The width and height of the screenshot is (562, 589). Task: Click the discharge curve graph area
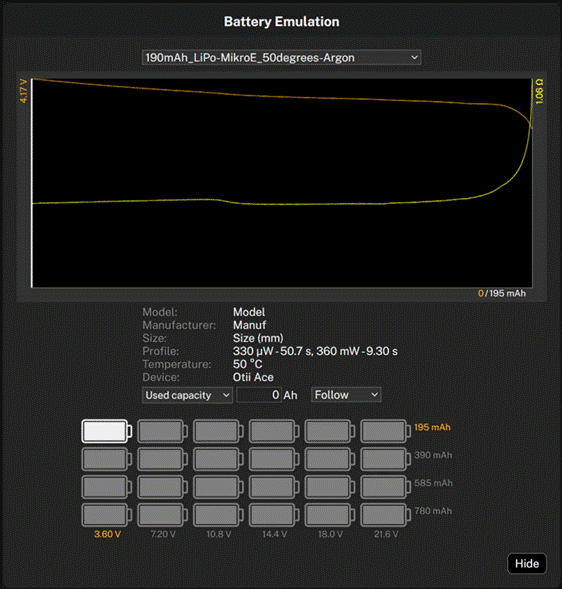coord(282,183)
